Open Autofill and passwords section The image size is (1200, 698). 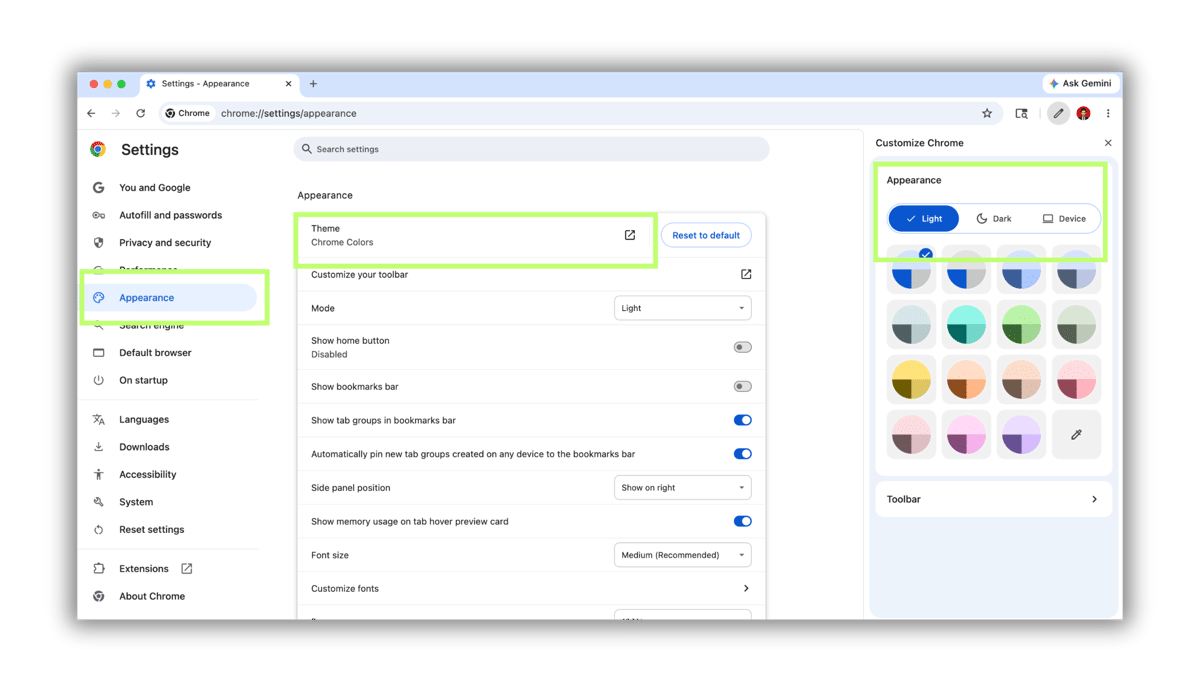pyautogui.click(x=170, y=215)
